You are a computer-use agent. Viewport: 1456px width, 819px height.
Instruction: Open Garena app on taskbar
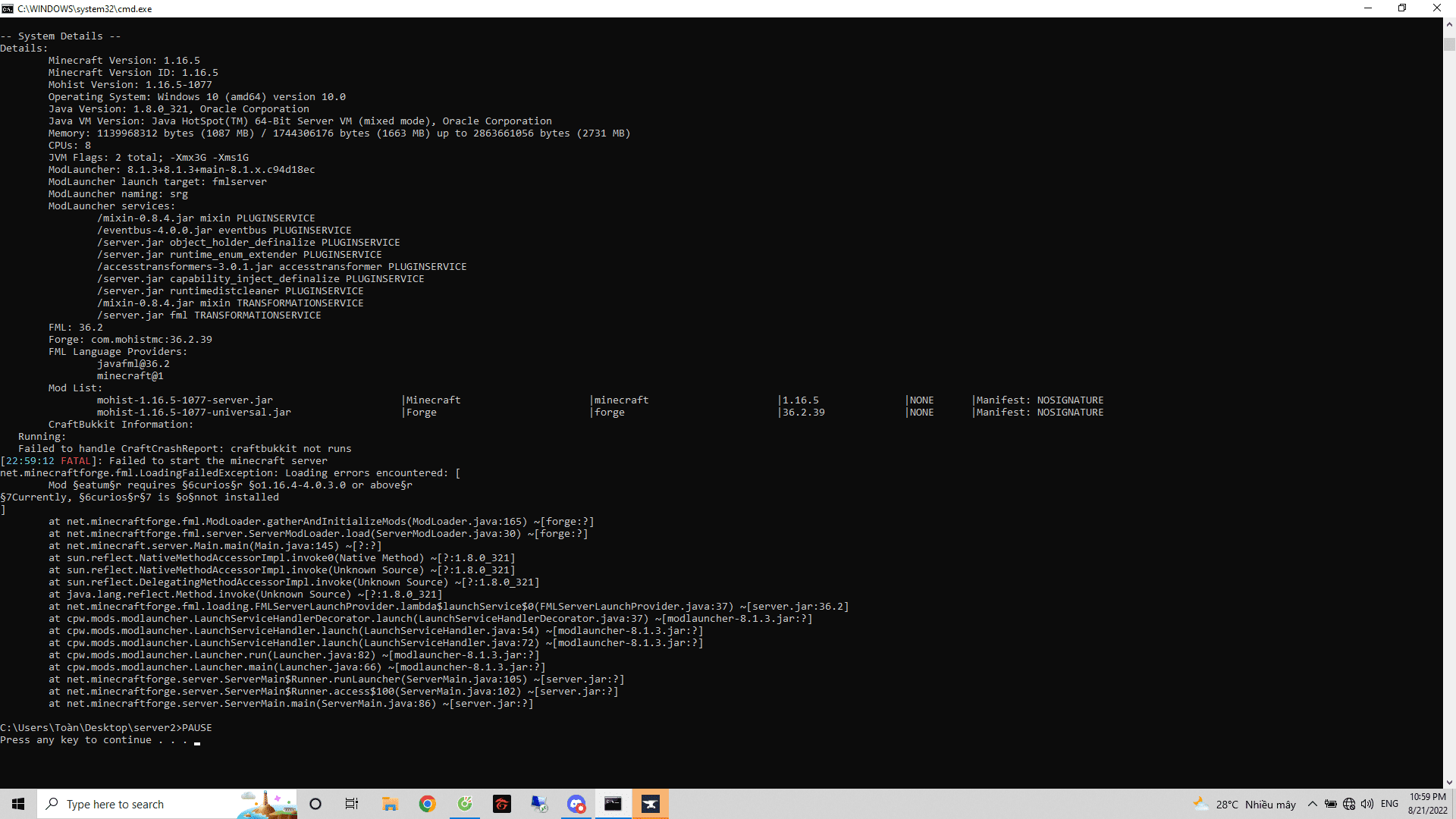pos(502,804)
